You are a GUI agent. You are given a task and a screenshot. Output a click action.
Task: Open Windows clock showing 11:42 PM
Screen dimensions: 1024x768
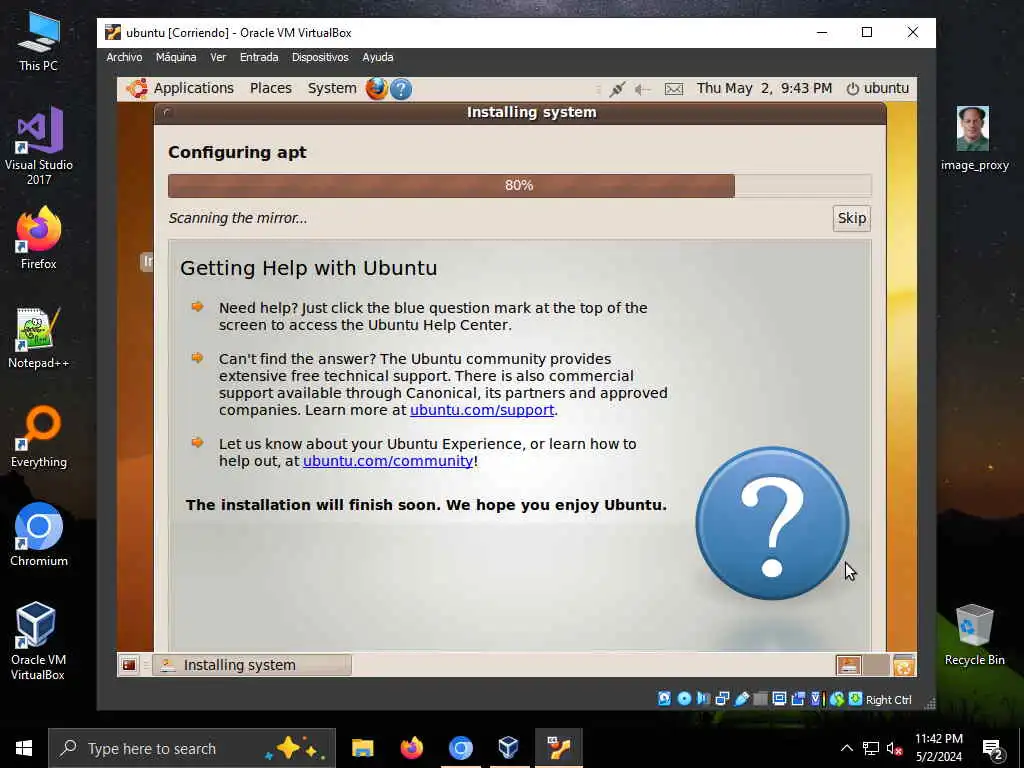(938, 748)
